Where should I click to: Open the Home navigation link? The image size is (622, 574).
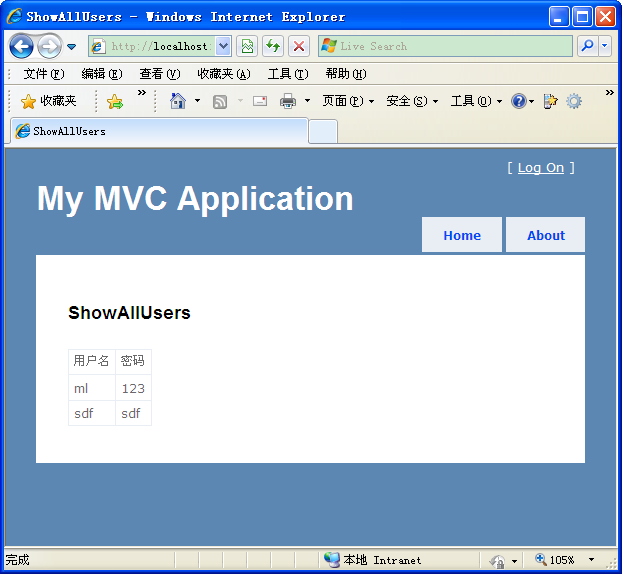tap(462, 235)
